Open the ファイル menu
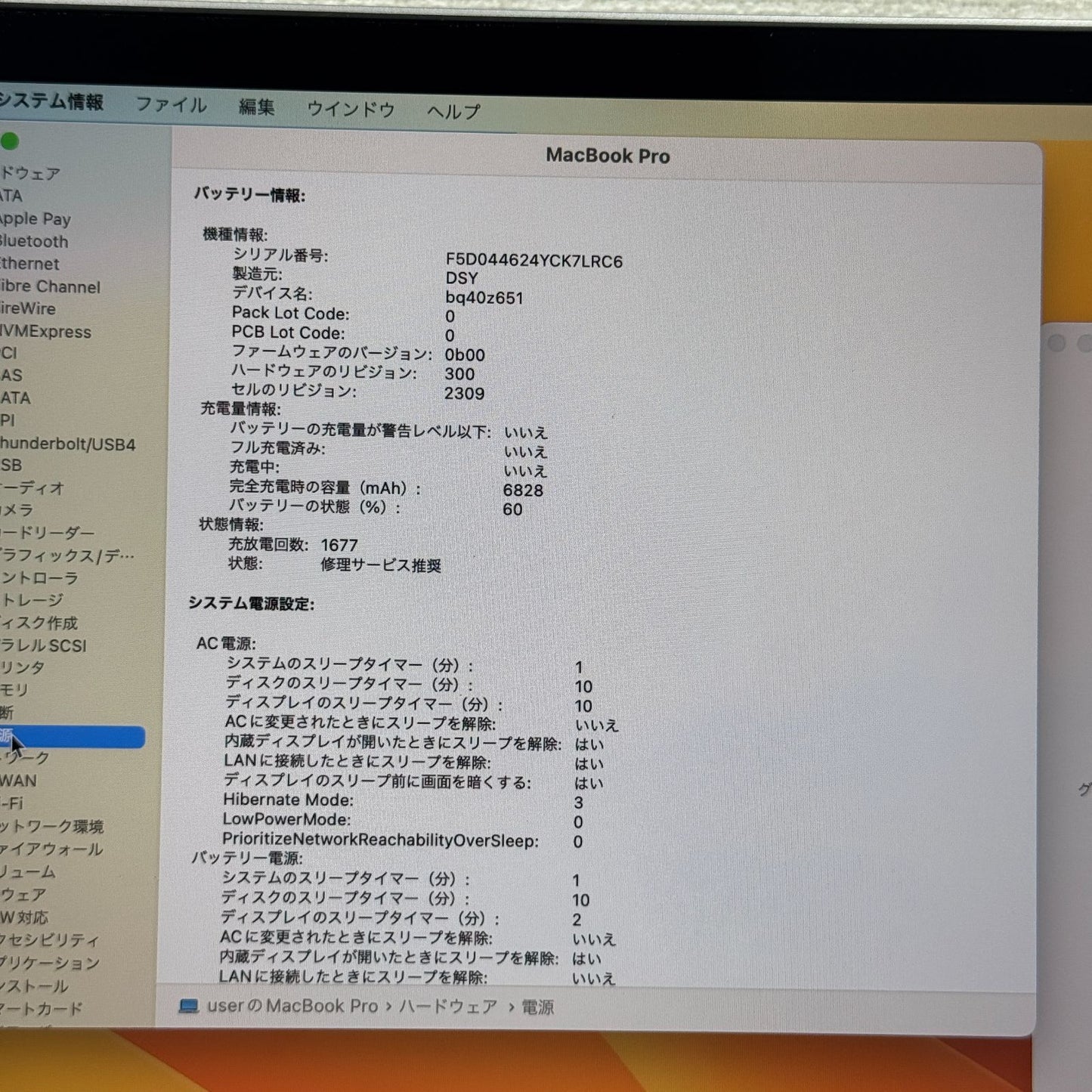 (171, 105)
